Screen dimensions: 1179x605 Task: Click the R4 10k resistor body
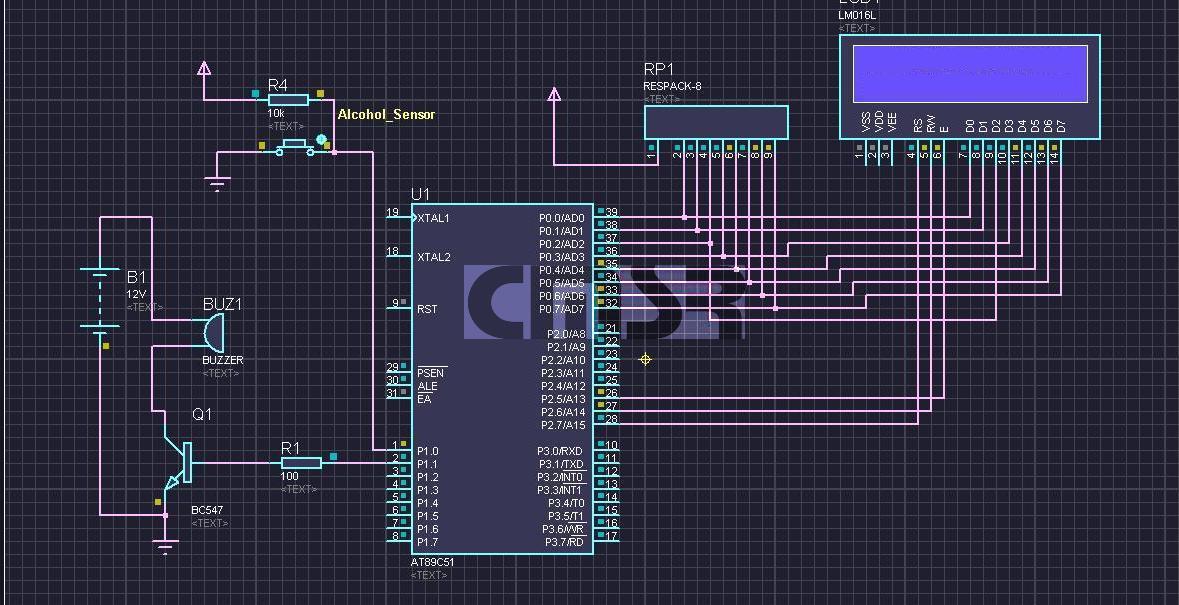[x=288, y=100]
